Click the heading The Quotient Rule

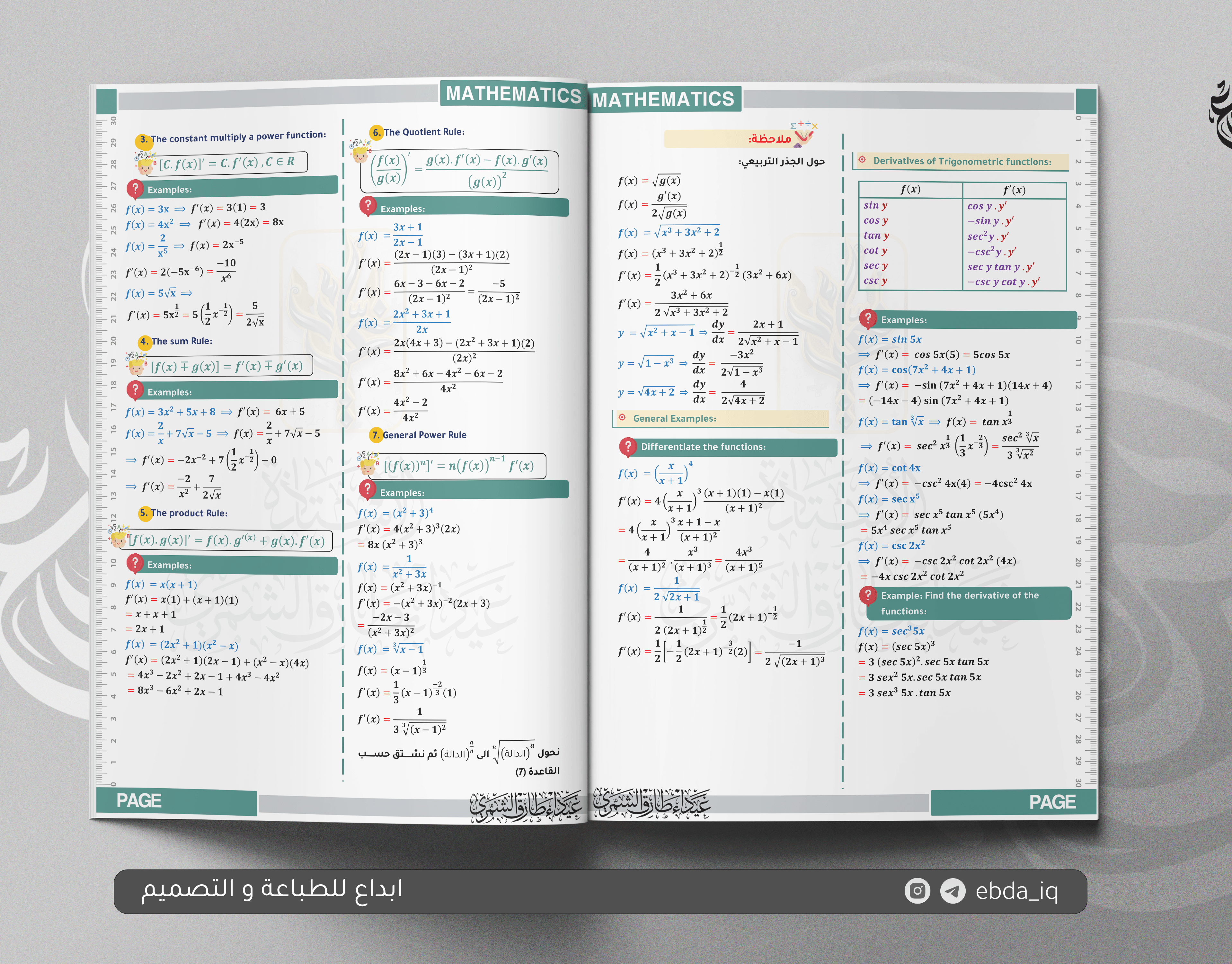(x=424, y=132)
